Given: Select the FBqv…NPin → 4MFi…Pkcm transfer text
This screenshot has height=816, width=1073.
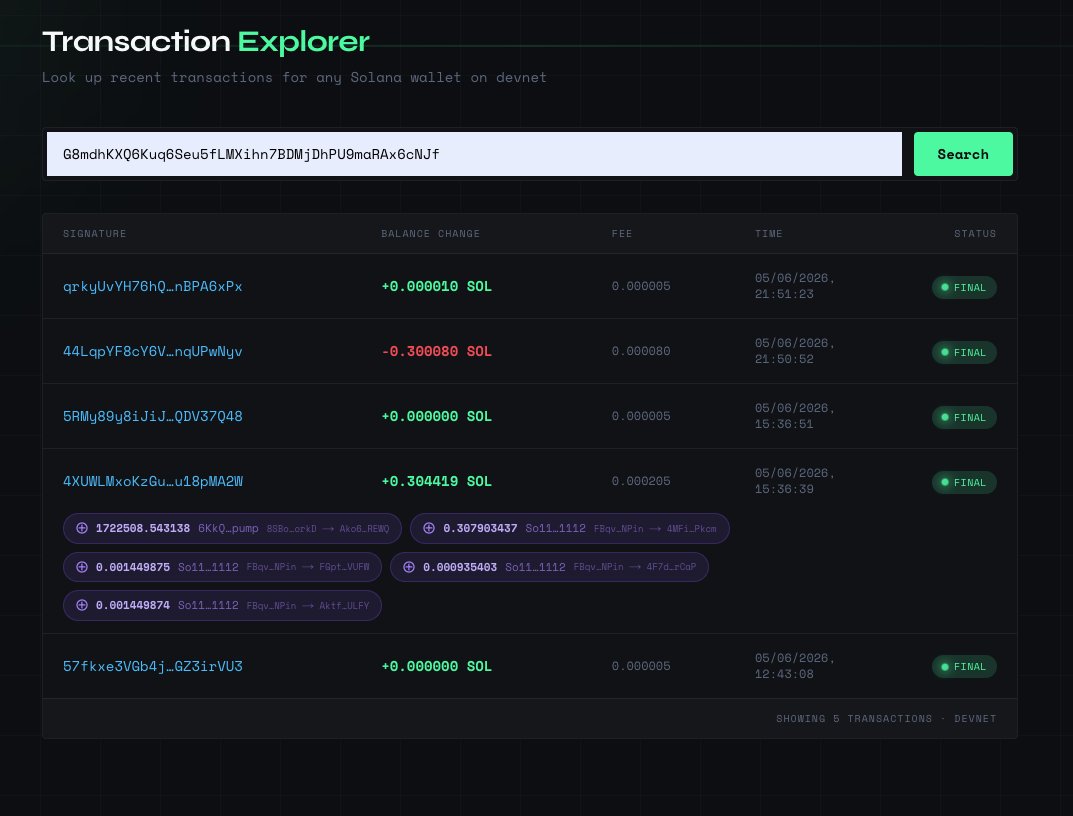Looking at the screenshot, I should click(655, 528).
